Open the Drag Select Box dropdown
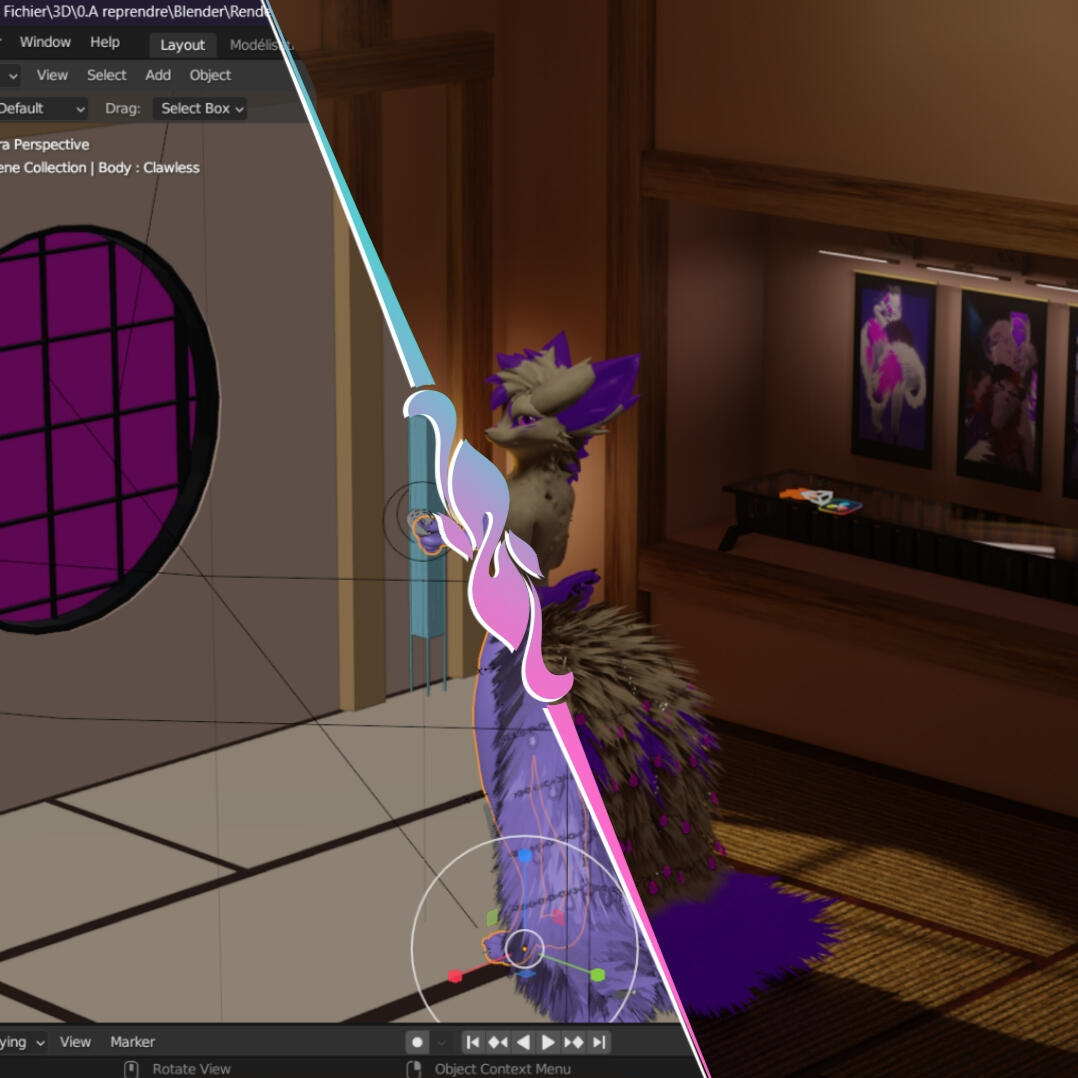Screen dimensions: 1078x1078 (200, 108)
